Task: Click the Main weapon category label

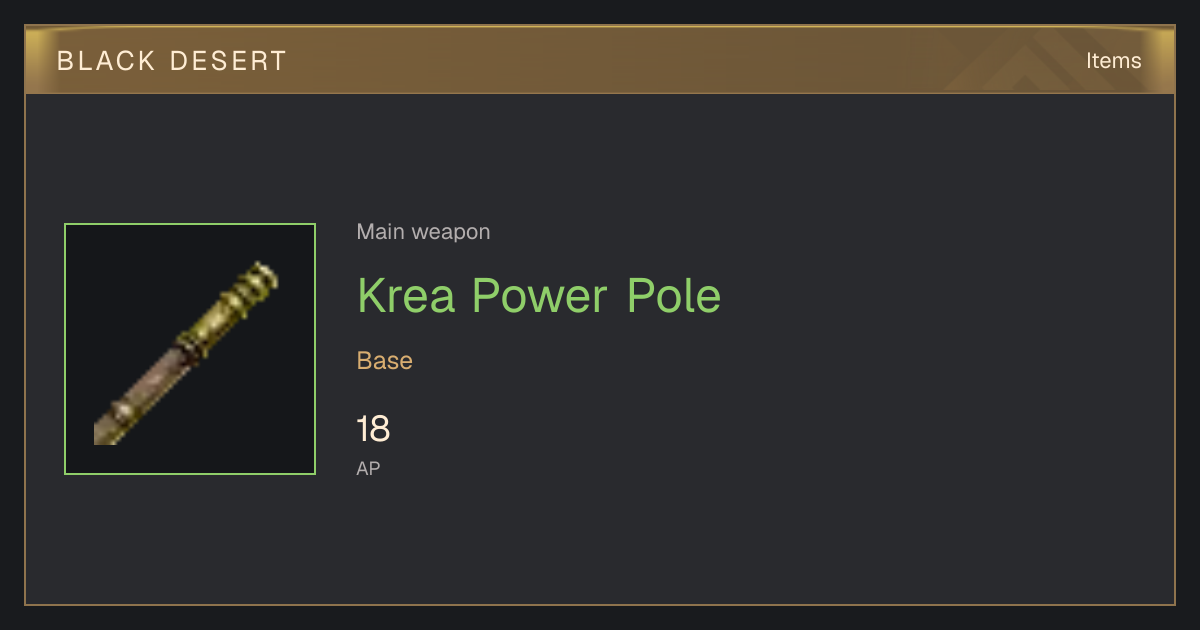Action: tap(423, 232)
